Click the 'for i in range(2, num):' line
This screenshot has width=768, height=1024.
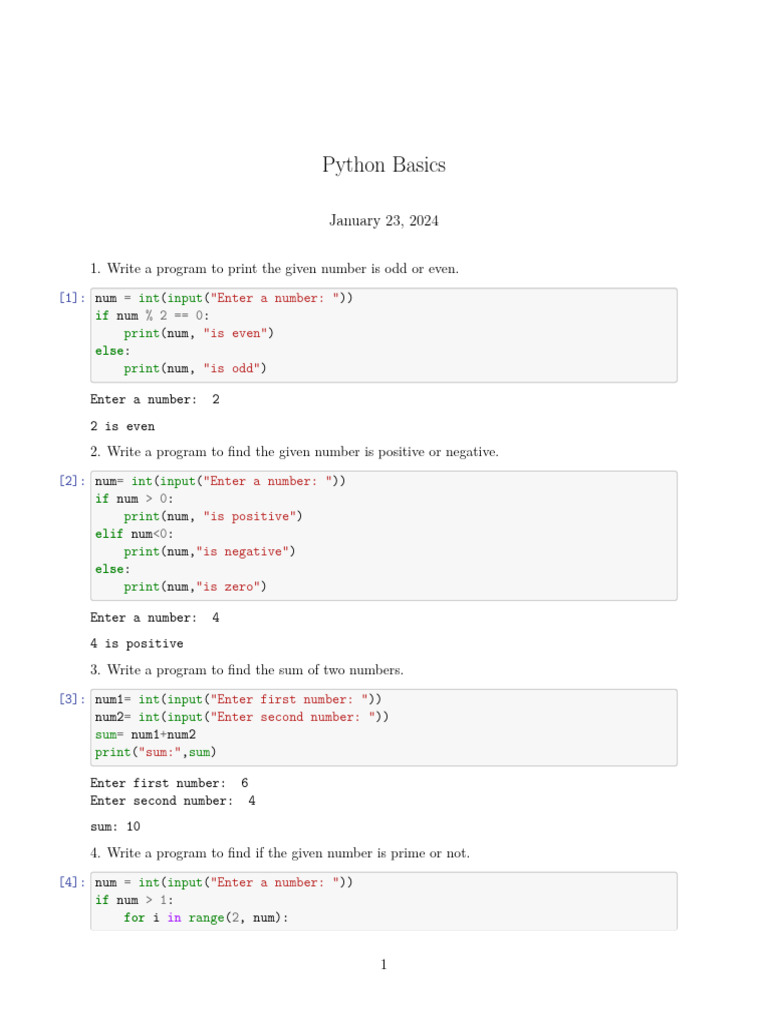(206, 918)
